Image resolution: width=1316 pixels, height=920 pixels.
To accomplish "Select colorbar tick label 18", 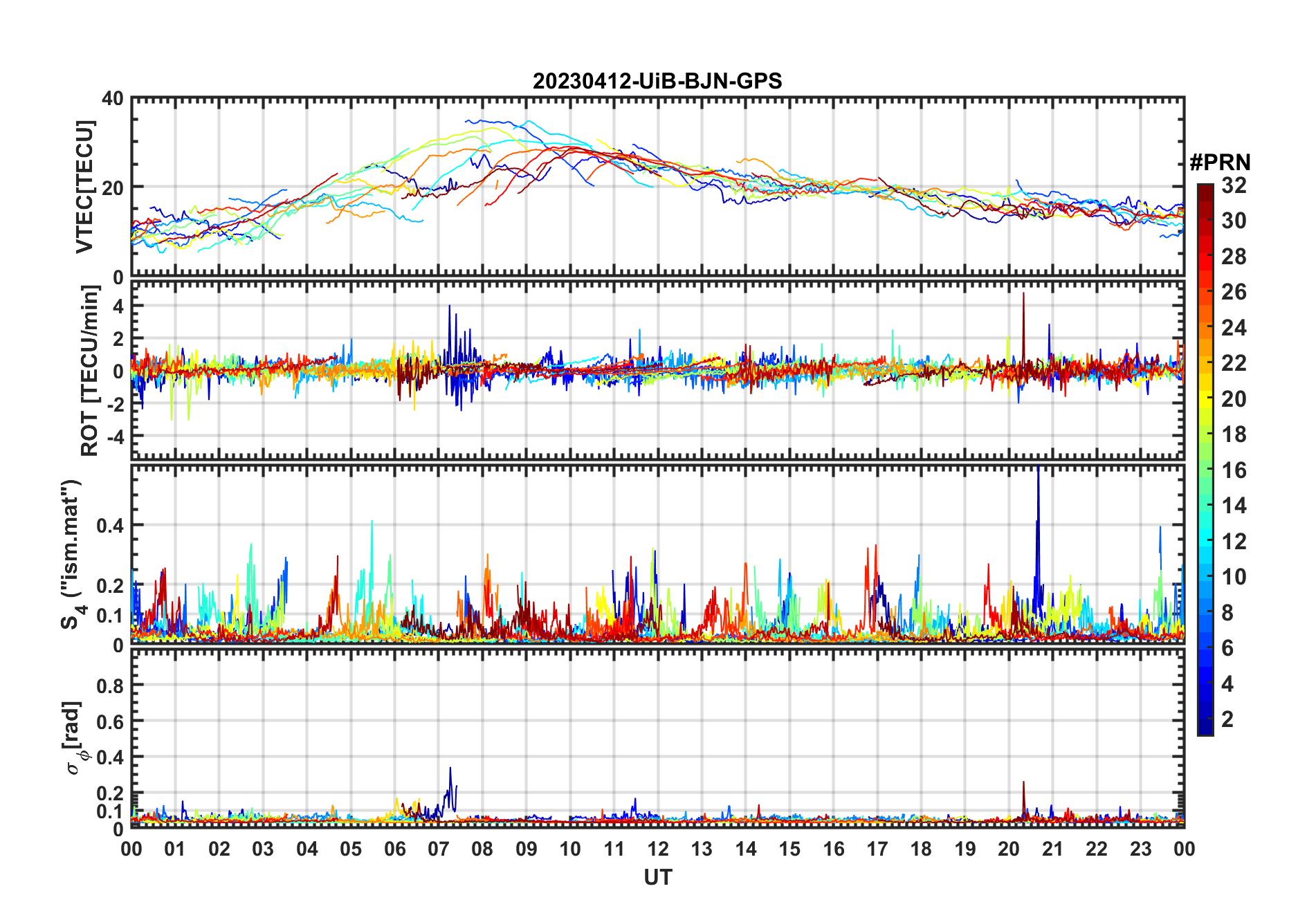I will coord(1234,434).
